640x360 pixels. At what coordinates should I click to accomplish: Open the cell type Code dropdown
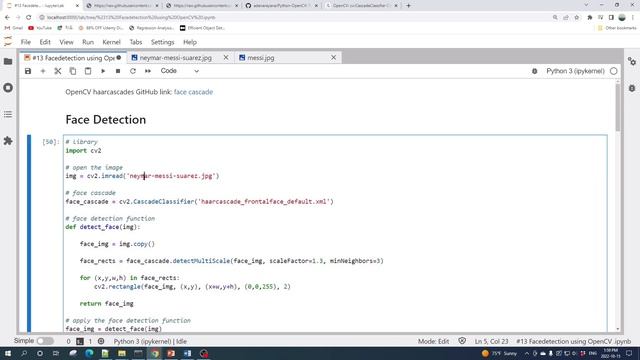click(180, 71)
